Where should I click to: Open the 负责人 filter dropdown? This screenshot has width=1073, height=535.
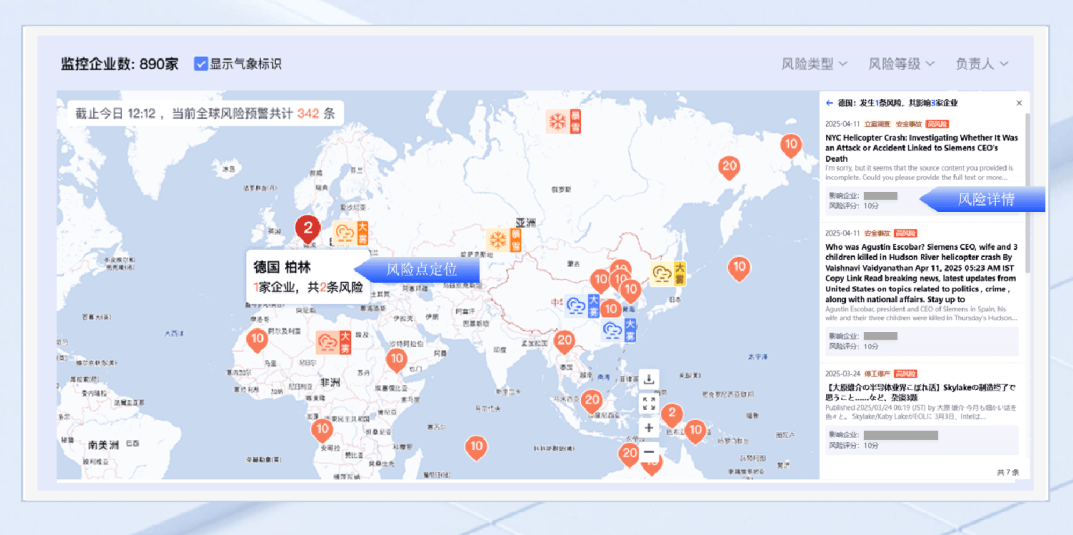(x=981, y=64)
